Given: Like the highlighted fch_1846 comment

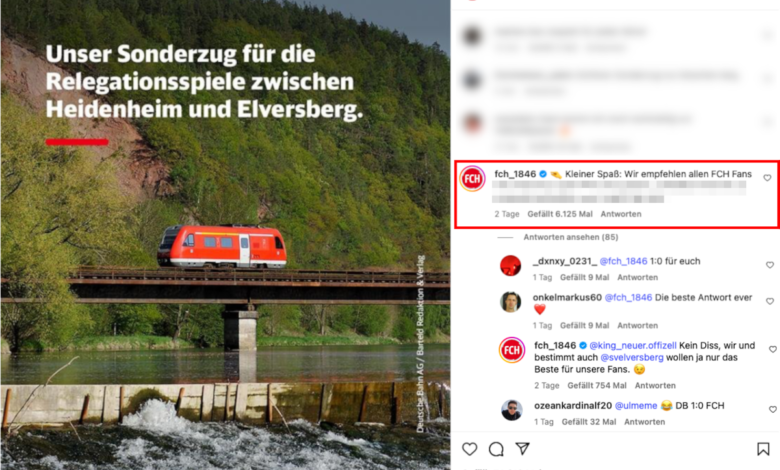Looking at the screenshot, I should tap(767, 178).
